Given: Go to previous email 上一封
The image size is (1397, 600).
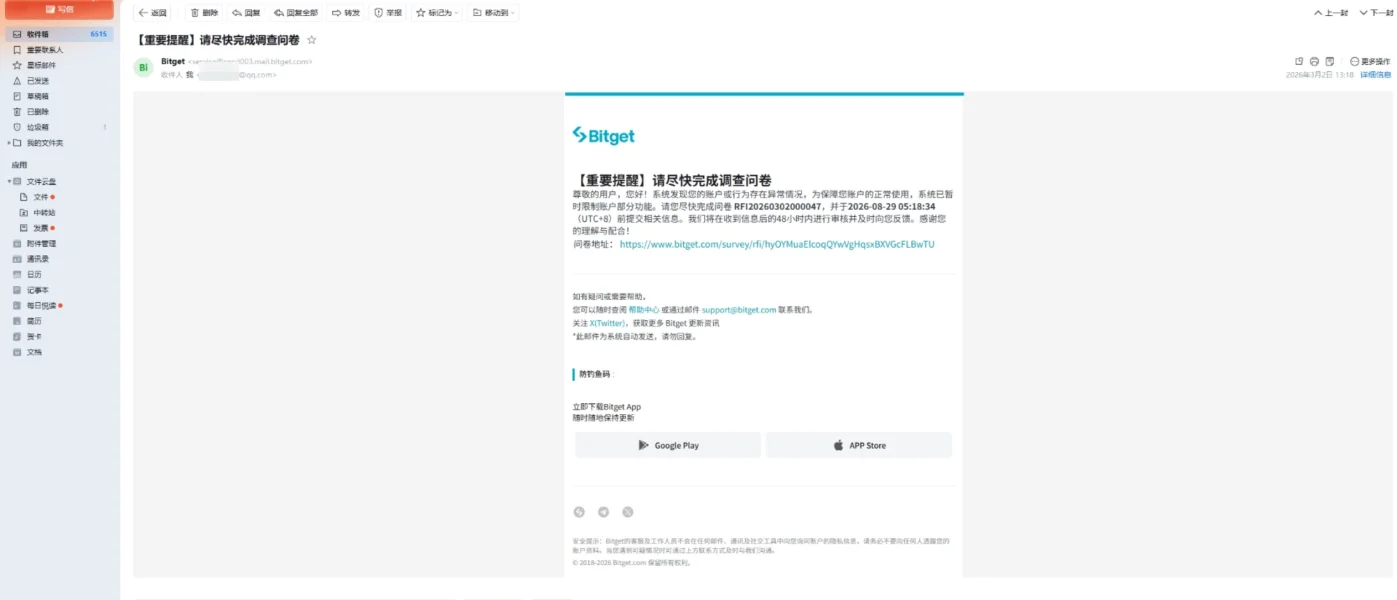Looking at the screenshot, I should (1331, 13).
